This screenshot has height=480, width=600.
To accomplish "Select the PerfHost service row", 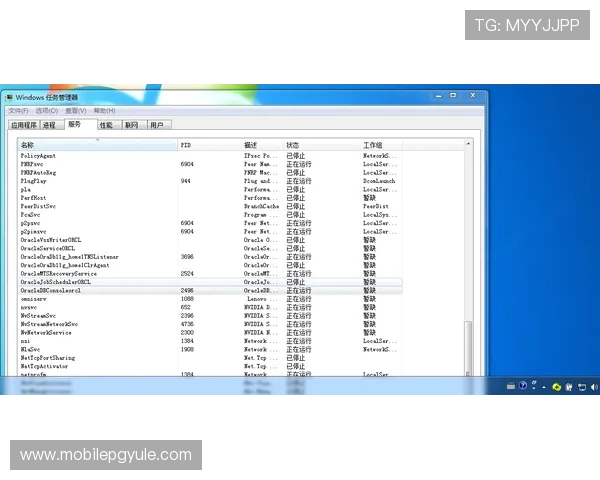I will [210, 198].
